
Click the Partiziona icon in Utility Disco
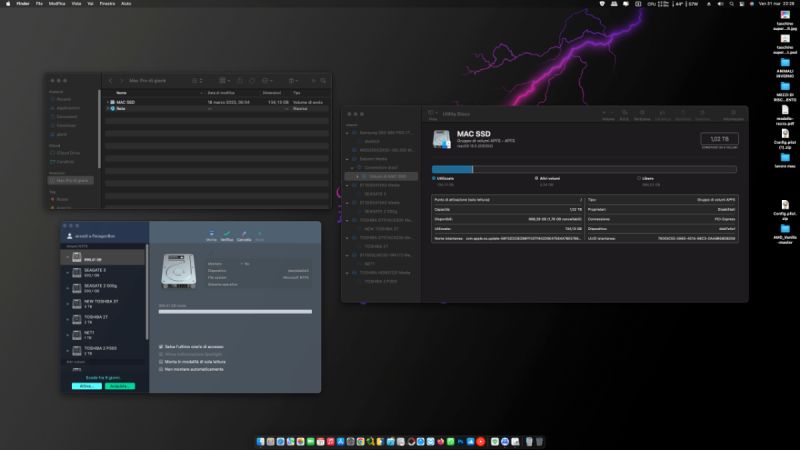642,113
